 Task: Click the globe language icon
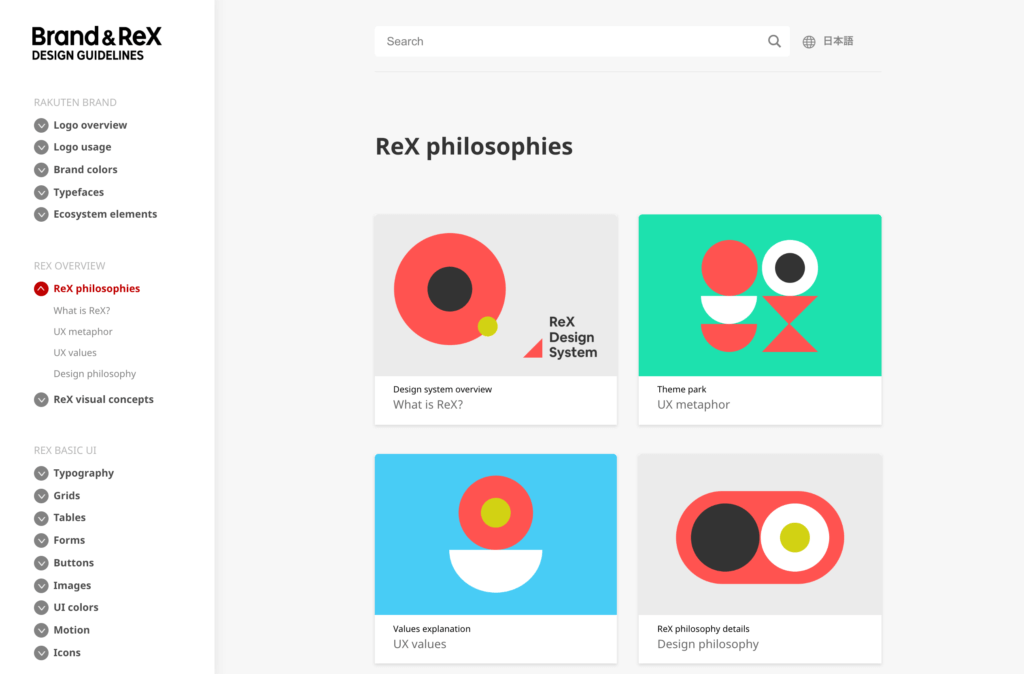(x=809, y=42)
